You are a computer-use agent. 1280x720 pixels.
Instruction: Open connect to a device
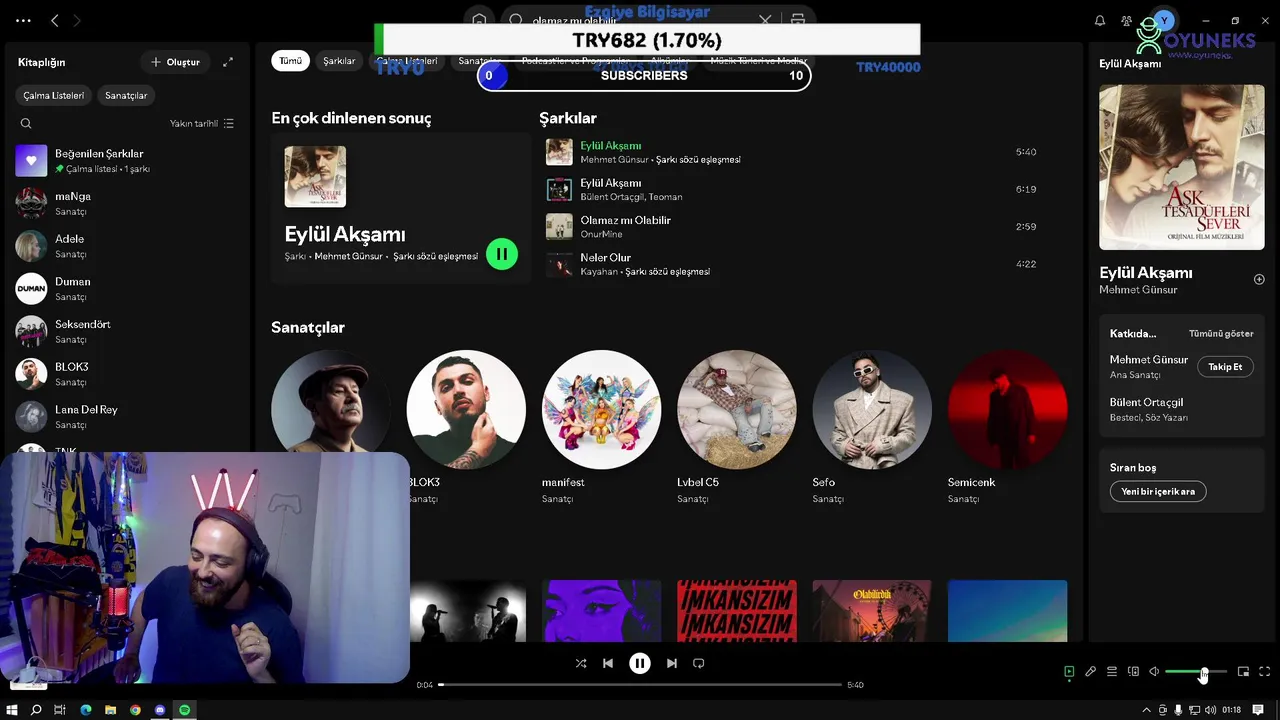coord(1133,672)
